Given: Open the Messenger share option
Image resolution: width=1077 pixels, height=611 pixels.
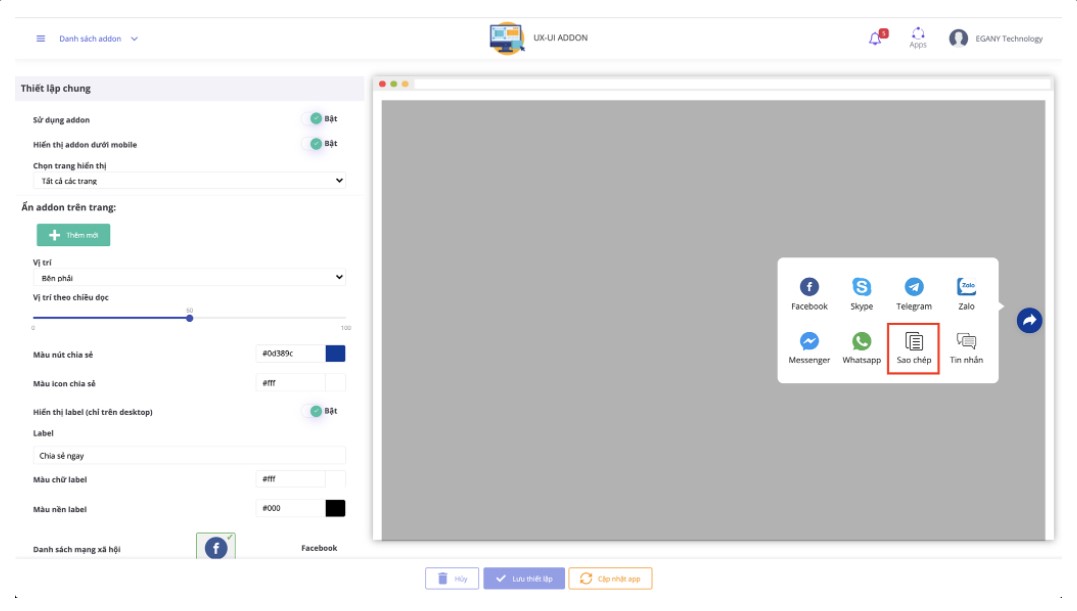Looking at the screenshot, I should pyautogui.click(x=809, y=341).
